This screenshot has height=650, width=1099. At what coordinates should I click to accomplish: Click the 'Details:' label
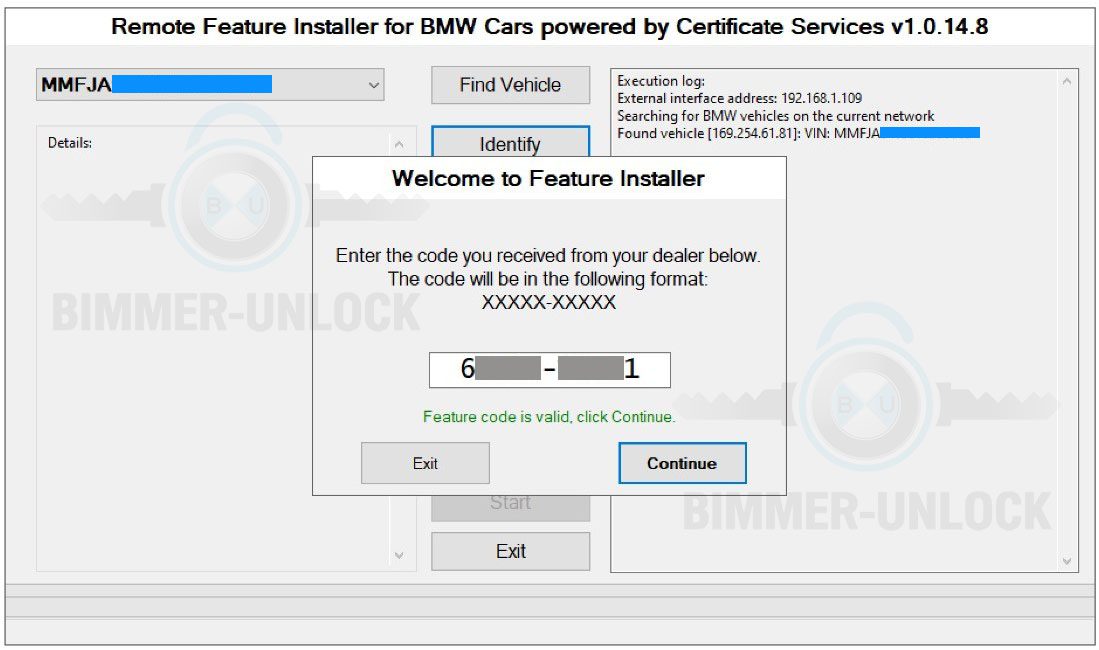coord(69,143)
